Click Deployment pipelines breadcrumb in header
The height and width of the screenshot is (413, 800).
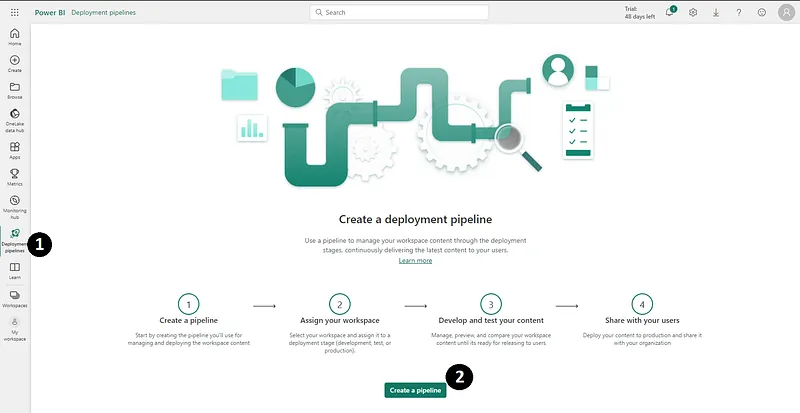(x=104, y=12)
